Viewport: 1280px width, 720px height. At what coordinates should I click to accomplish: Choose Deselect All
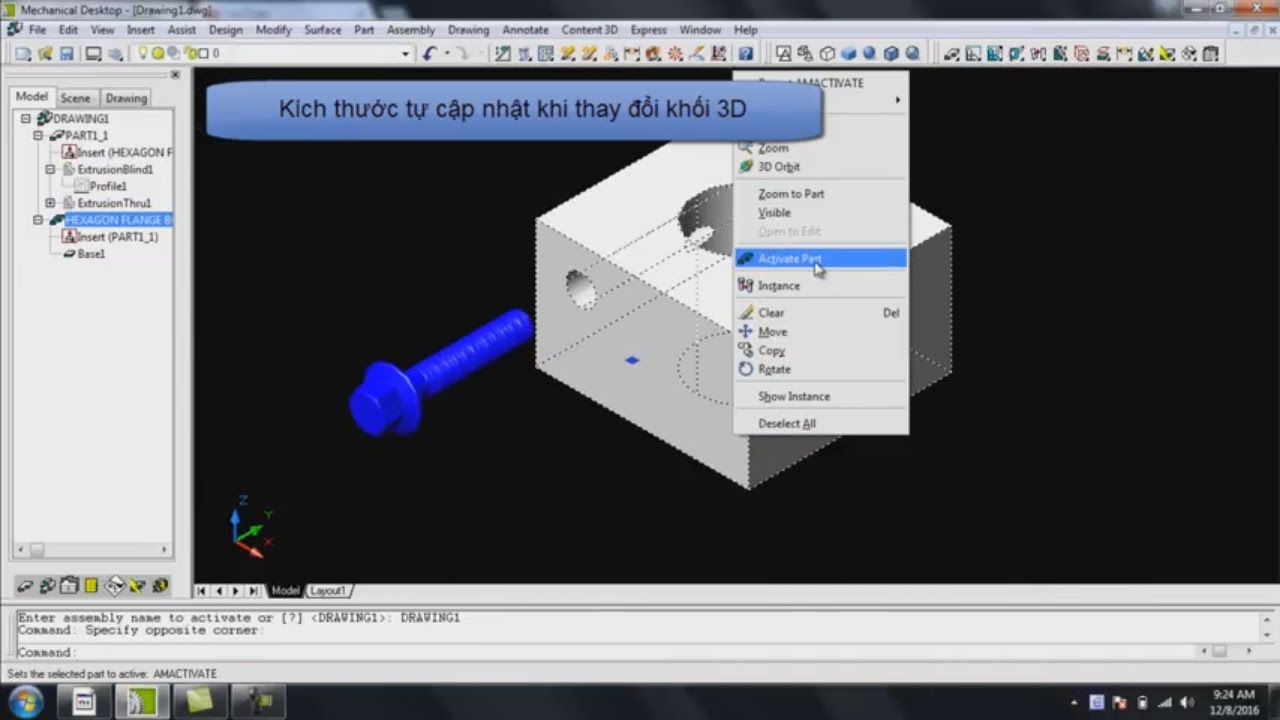787,424
